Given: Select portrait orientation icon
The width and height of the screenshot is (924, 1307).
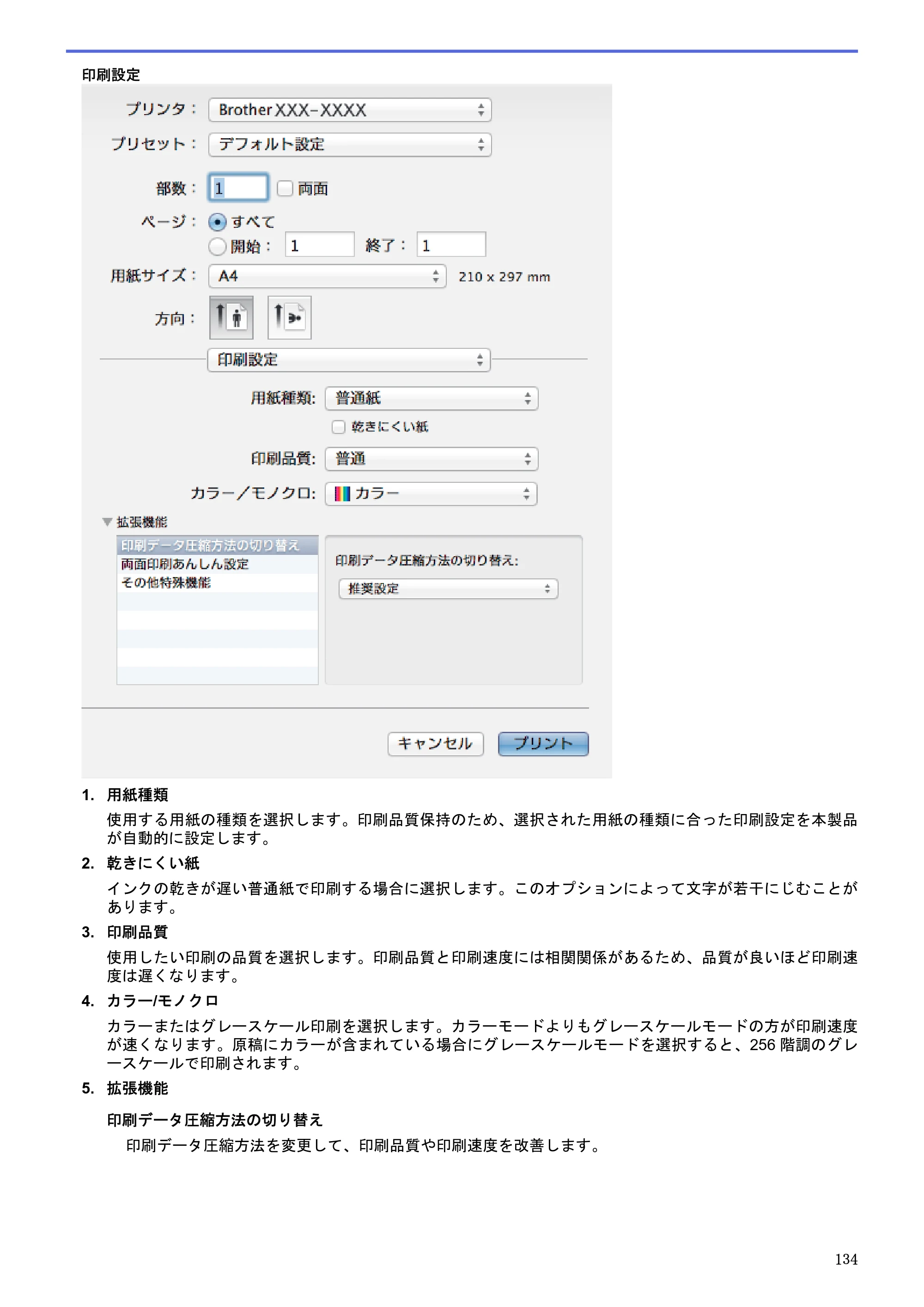Looking at the screenshot, I should [x=231, y=317].
